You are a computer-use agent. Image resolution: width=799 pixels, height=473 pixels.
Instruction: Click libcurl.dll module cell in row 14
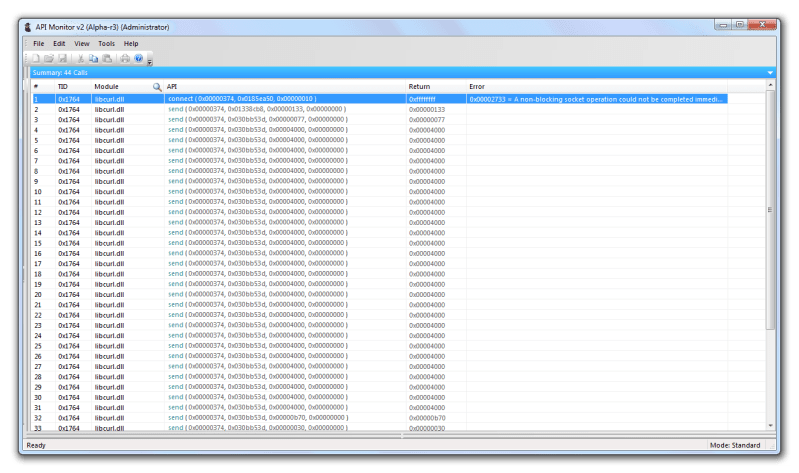point(109,233)
